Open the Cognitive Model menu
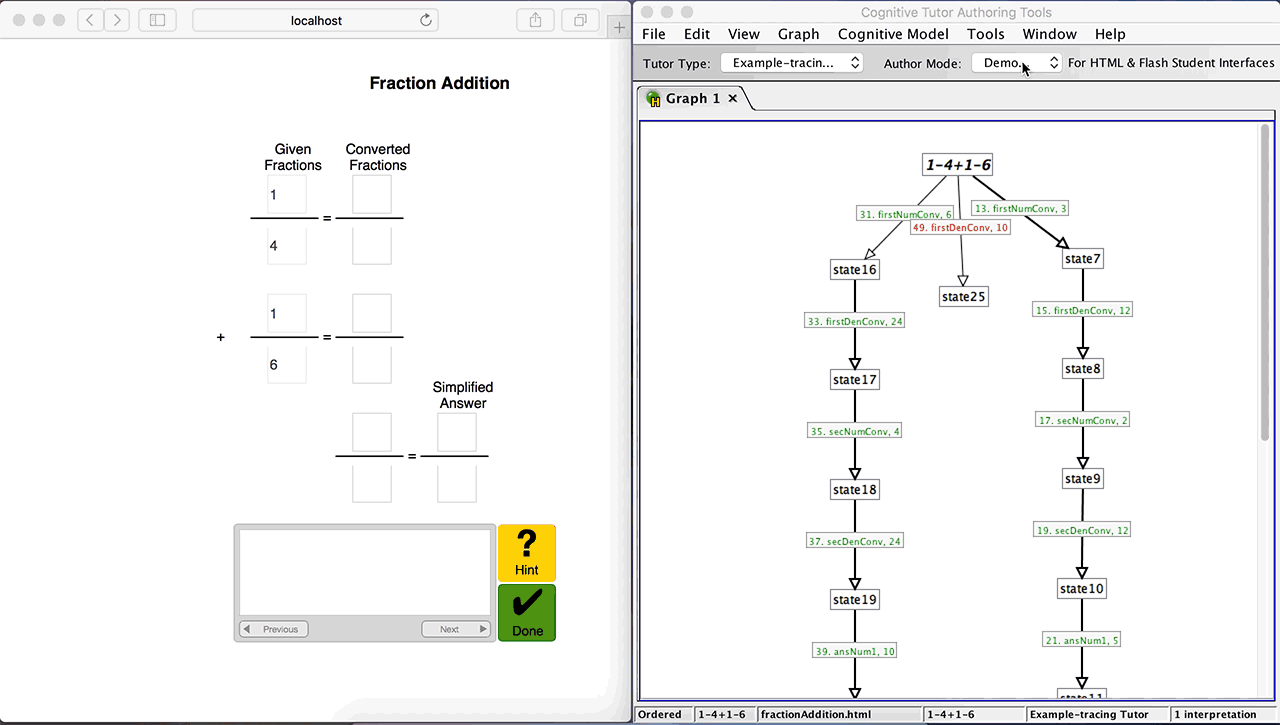The height and width of the screenshot is (725, 1280). tap(893, 34)
